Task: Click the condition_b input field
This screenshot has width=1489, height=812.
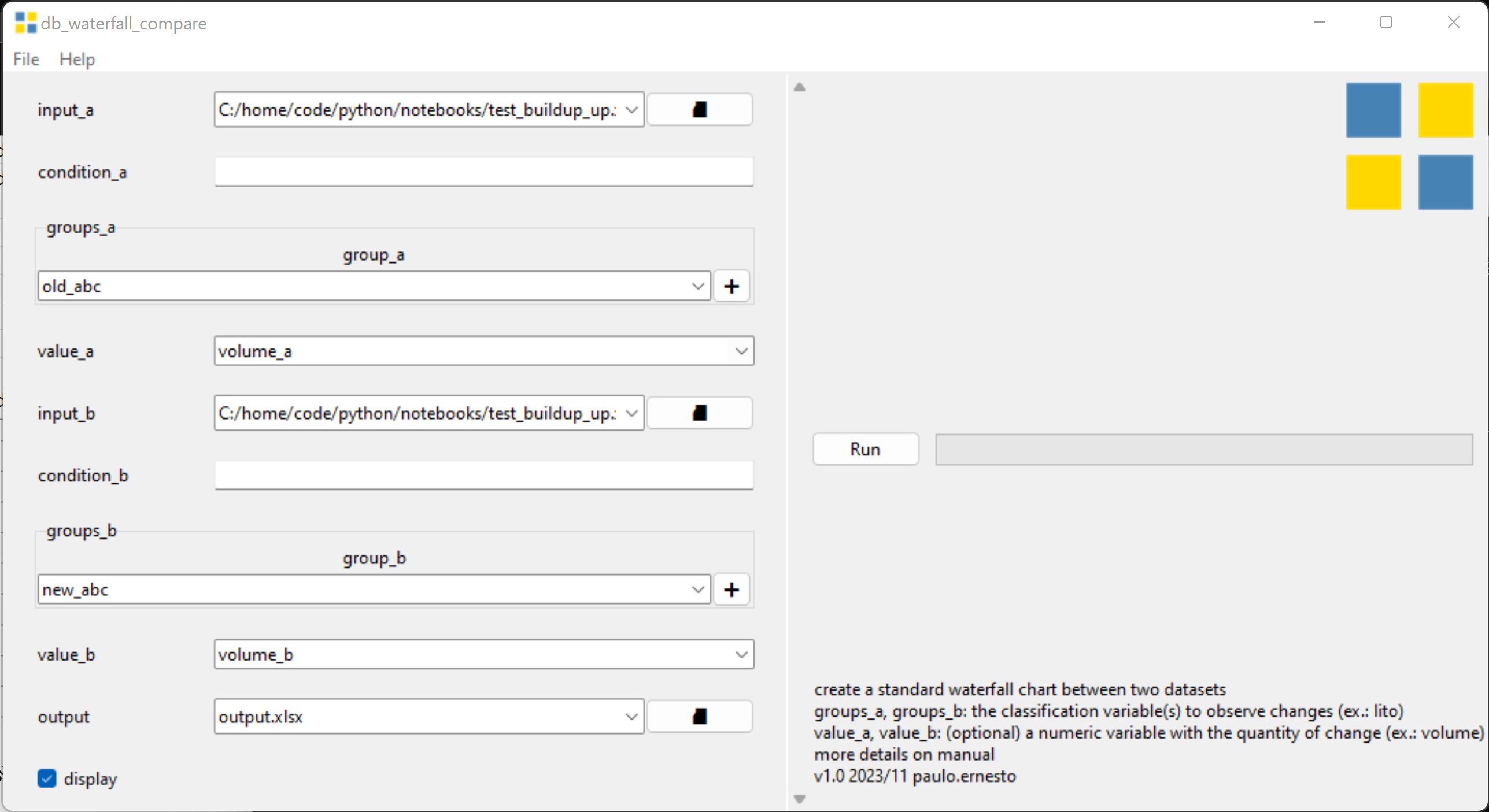Action: coord(484,475)
